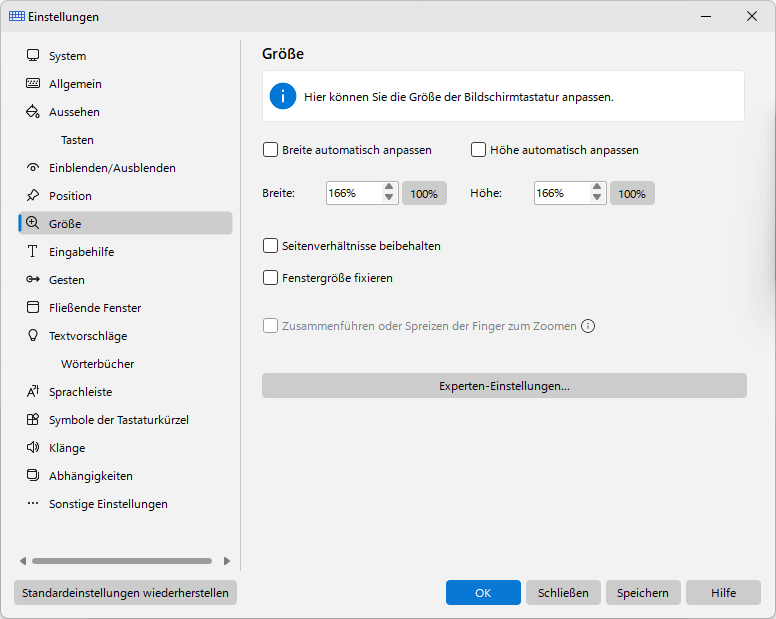Check Seitenverhältnisse beibehalten

click(x=270, y=245)
